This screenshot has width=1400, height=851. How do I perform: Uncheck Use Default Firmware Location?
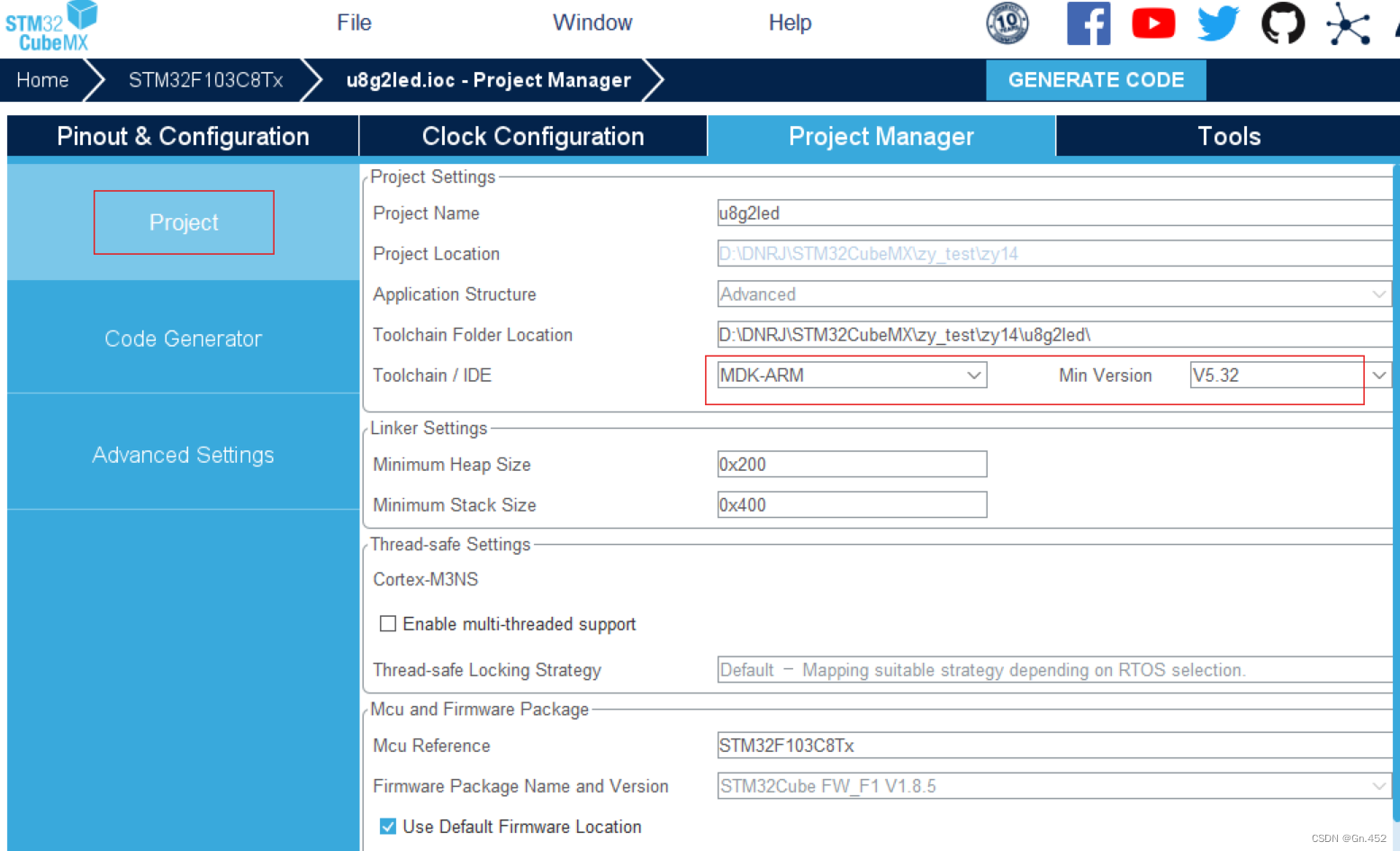[x=388, y=827]
